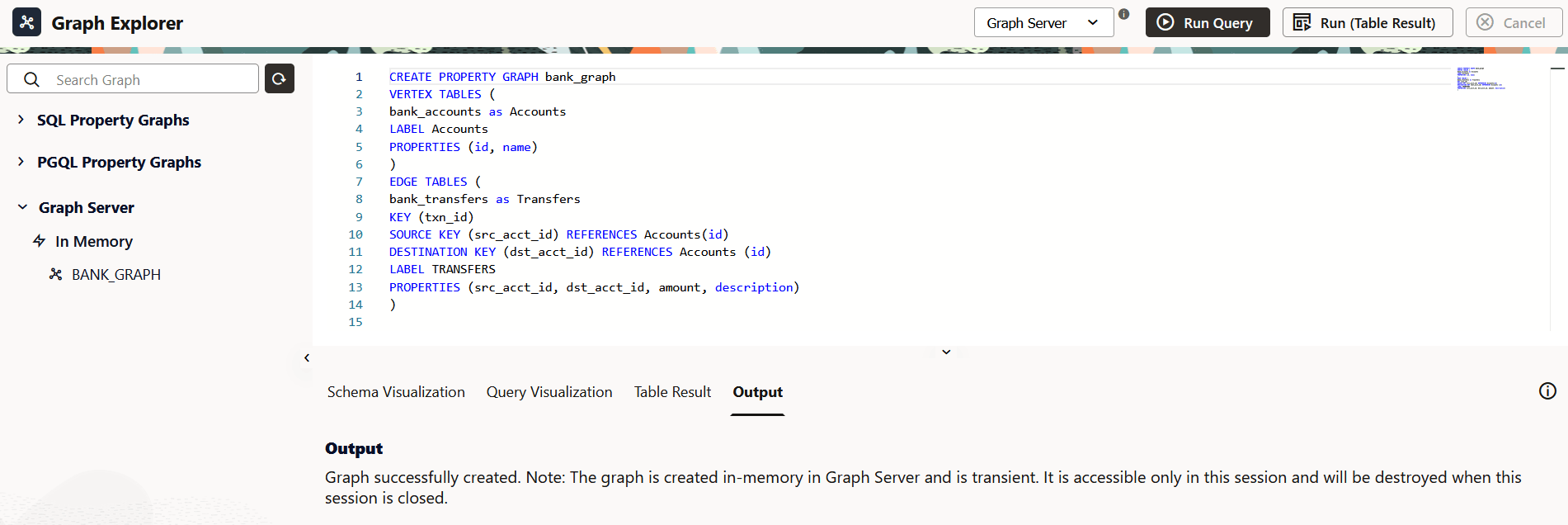The height and width of the screenshot is (525, 1568).
Task: Focus the Search Graph input field
Action: [x=133, y=79]
